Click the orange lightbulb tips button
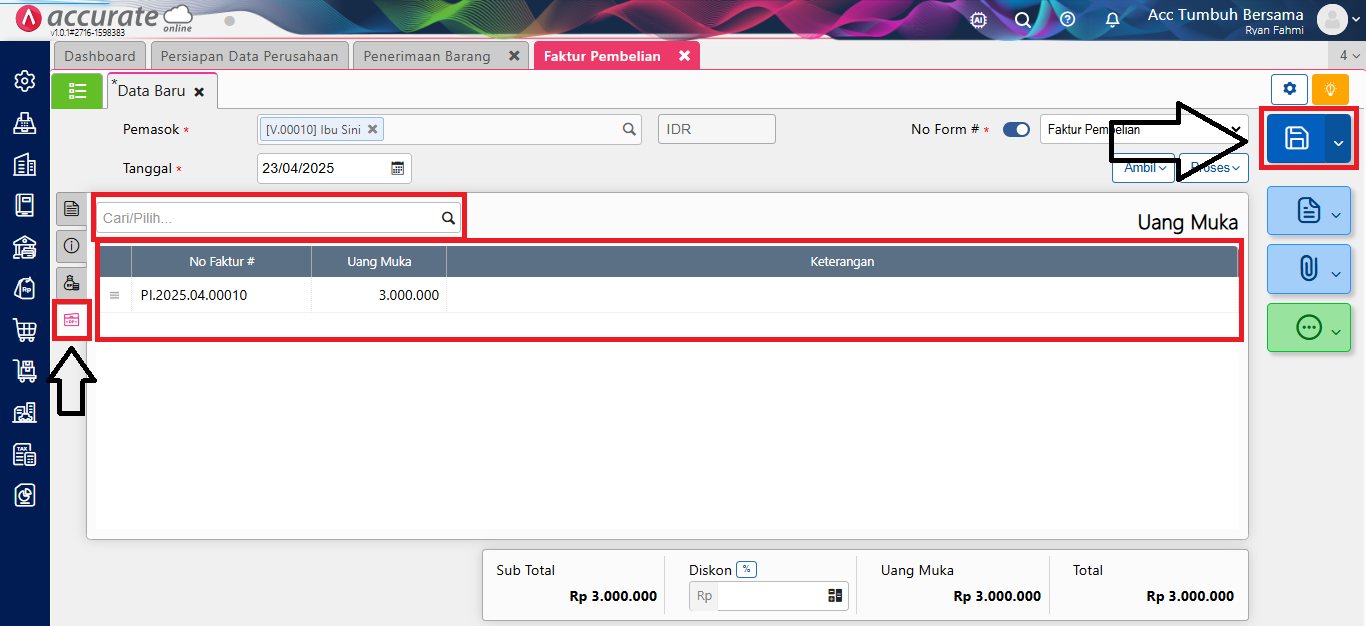 1330,89
